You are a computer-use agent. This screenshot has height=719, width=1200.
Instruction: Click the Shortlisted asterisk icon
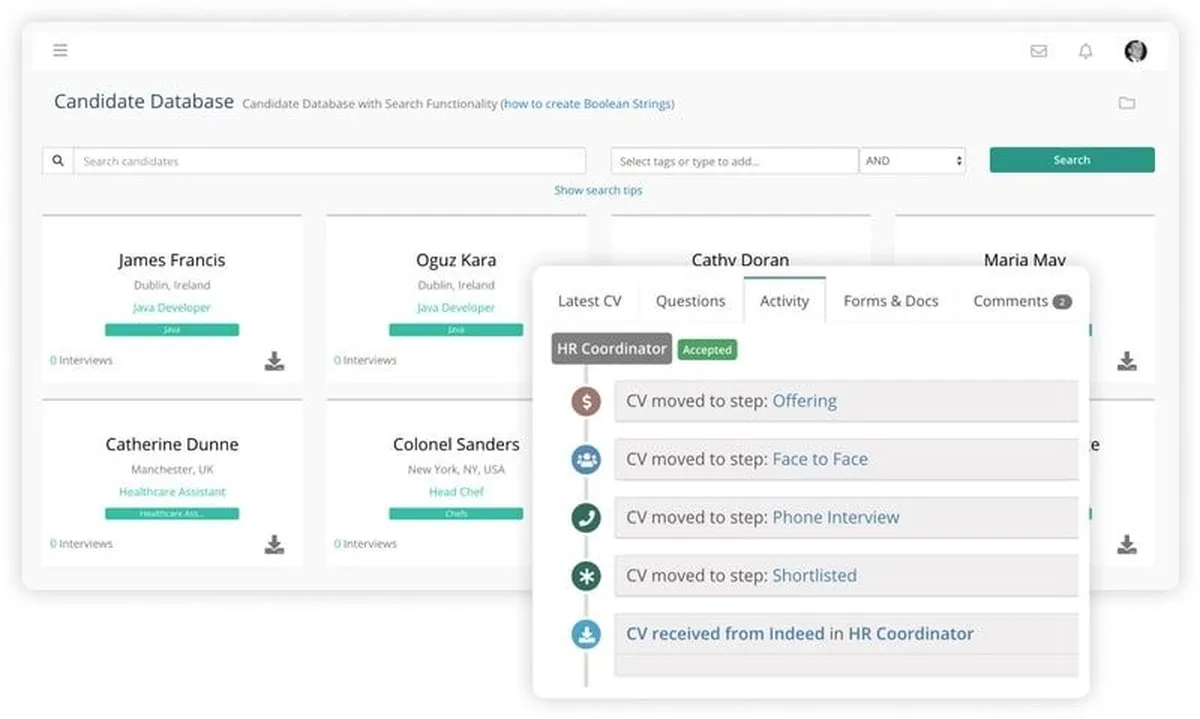point(586,576)
